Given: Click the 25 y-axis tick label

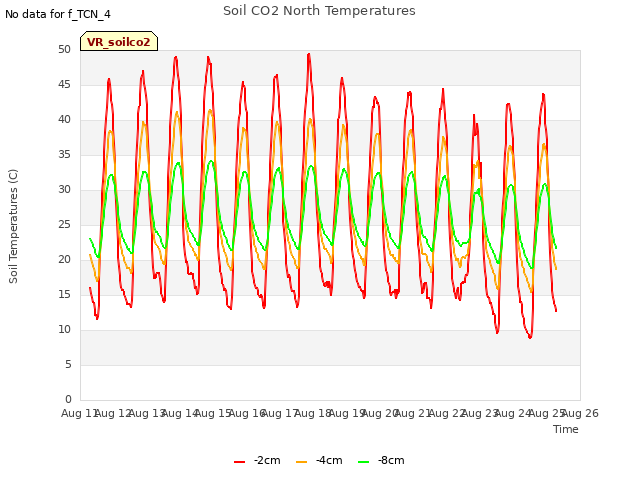Looking at the screenshot, I should (x=64, y=224).
